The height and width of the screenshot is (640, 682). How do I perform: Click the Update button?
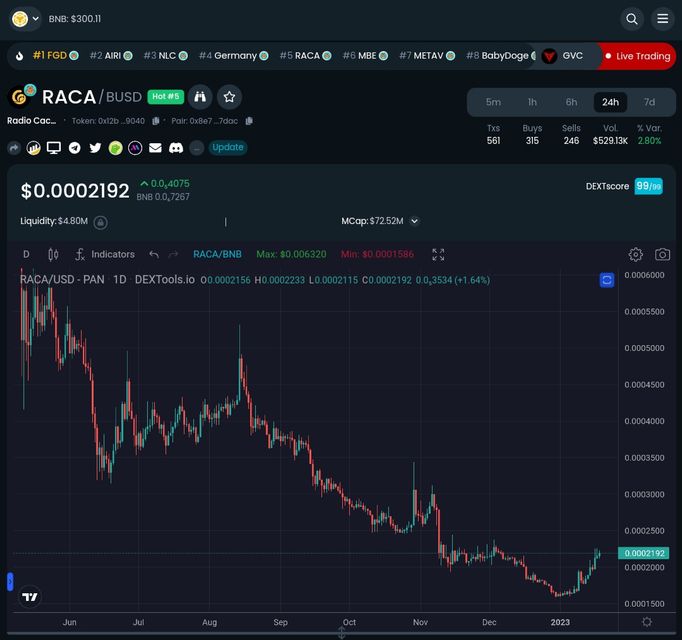tap(228, 147)
